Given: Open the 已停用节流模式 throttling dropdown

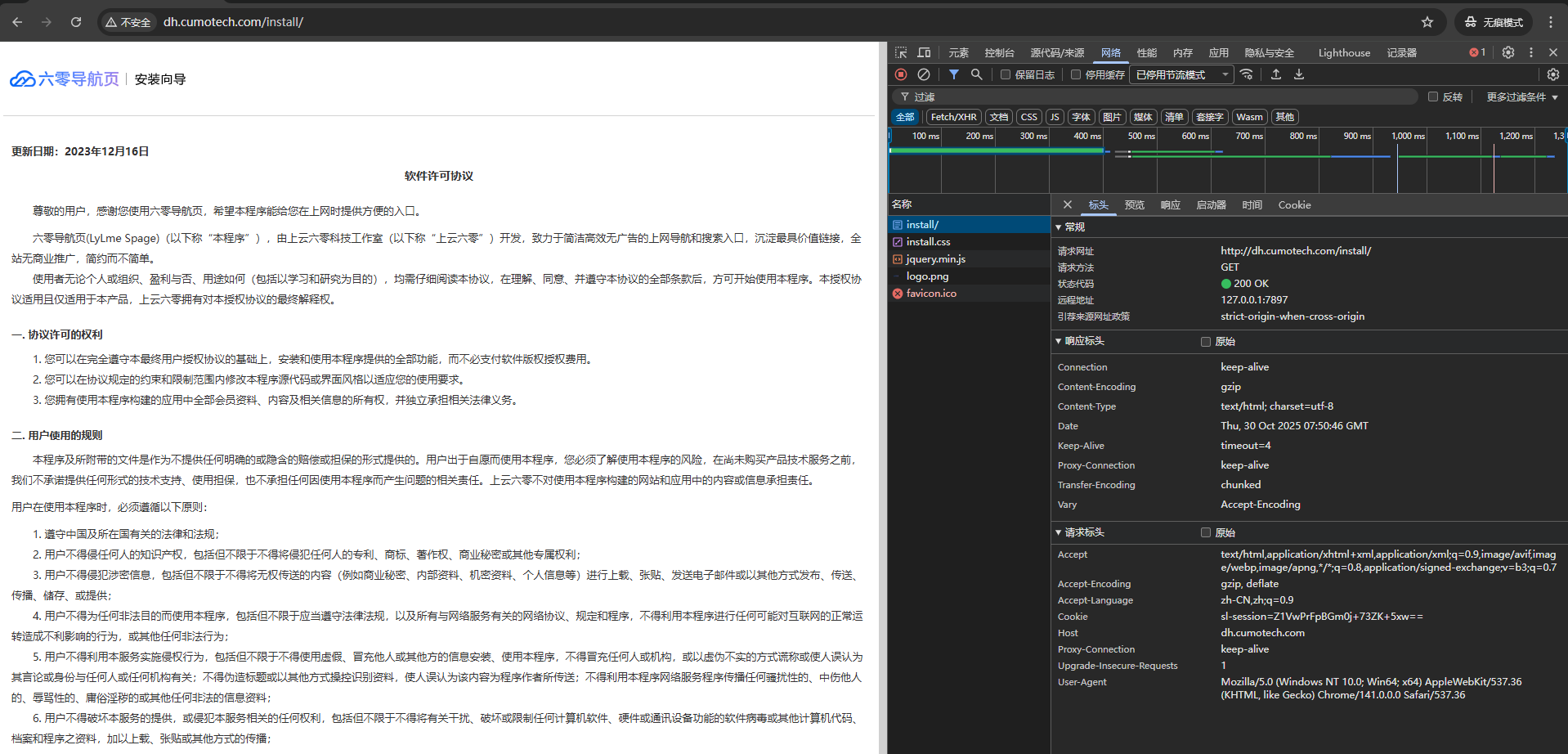Looking at the screenshot, I should (1181, 74).
